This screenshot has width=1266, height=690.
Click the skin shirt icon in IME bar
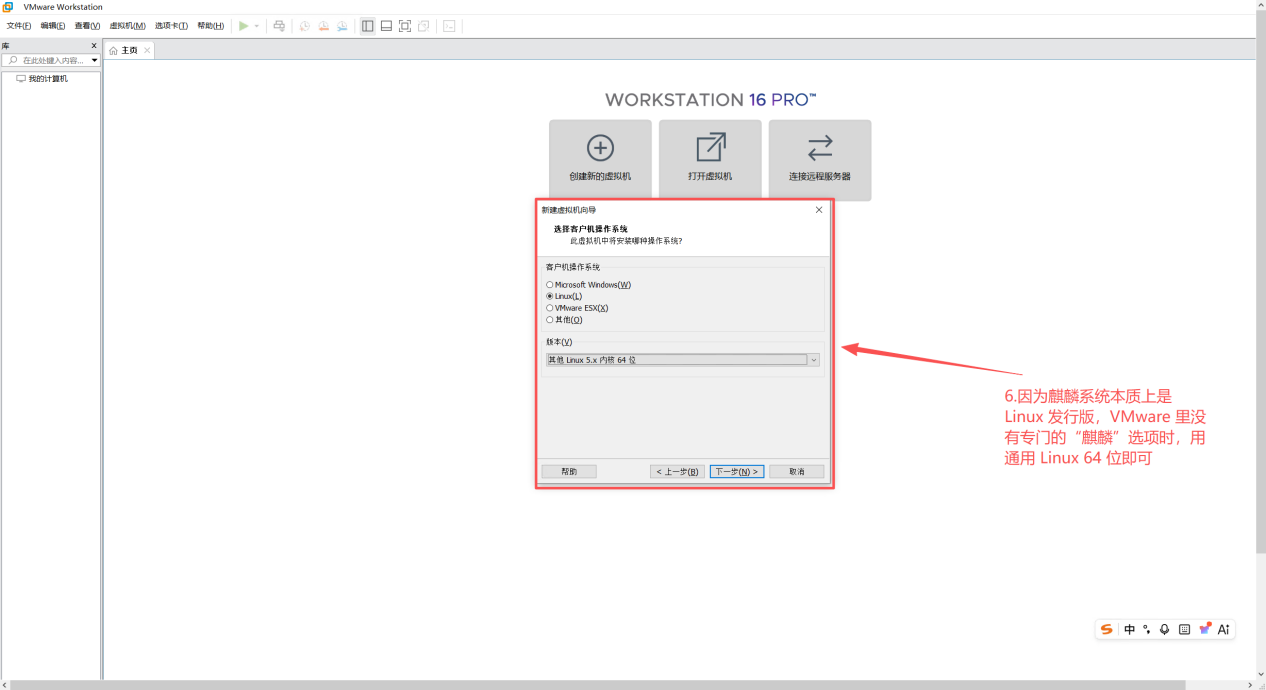1205,629
